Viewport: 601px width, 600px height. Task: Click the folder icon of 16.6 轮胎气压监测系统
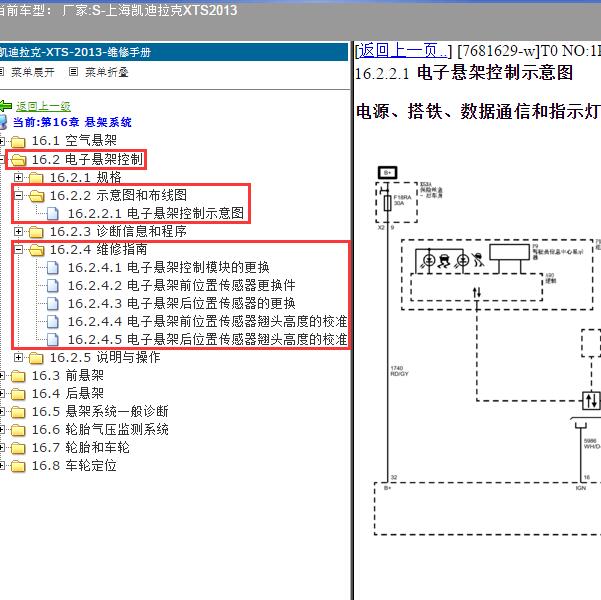point(18,430)
